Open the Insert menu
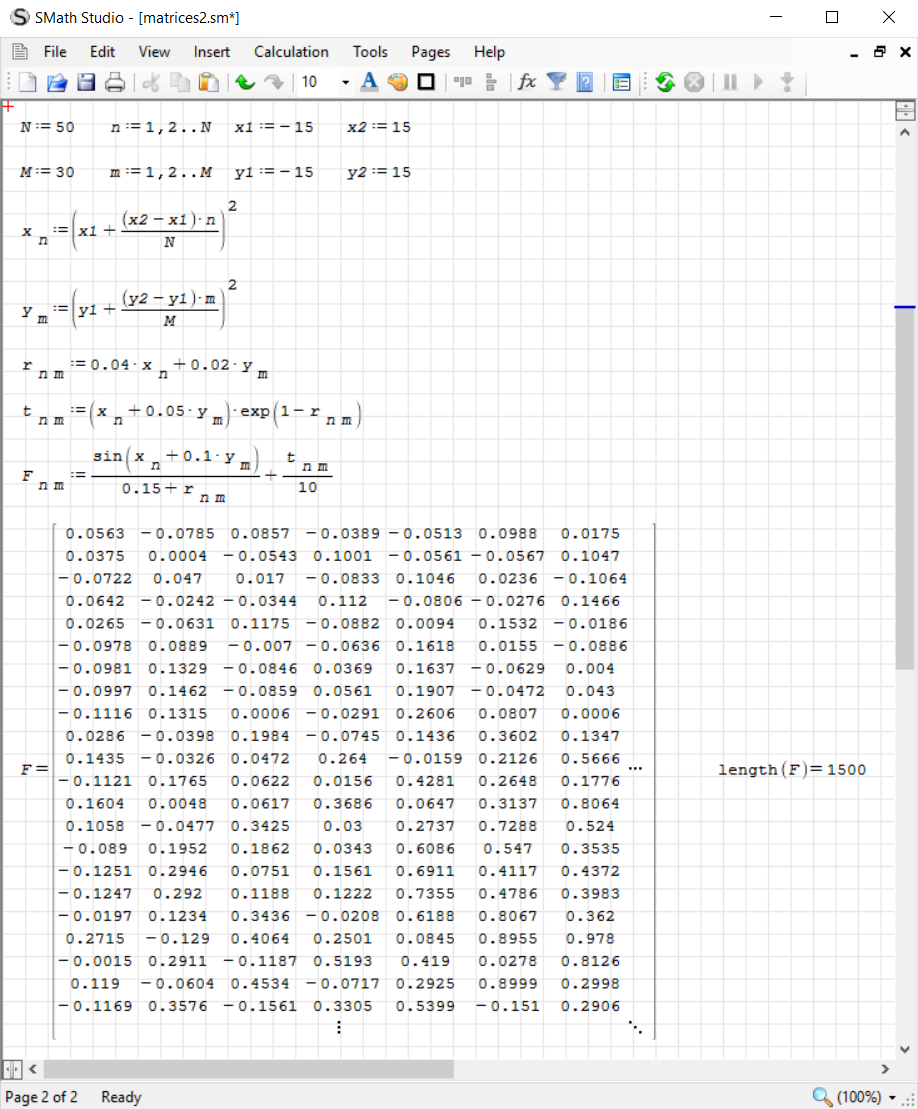 pyautogui.click(x=211, y=52)
